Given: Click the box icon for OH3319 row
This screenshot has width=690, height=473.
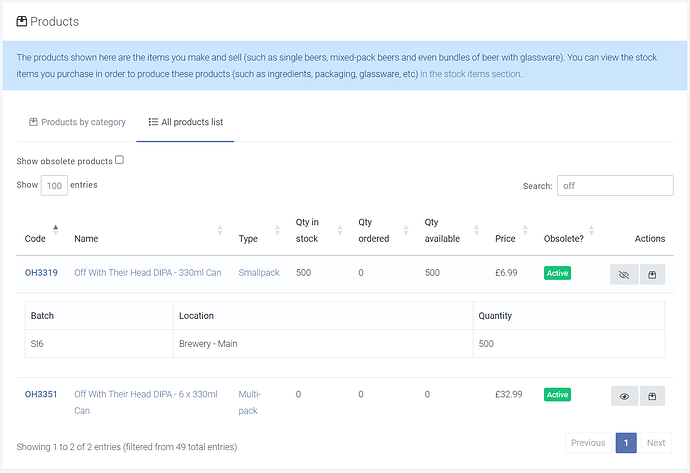Looking at the screenshot, I should (x=652, y=274).
